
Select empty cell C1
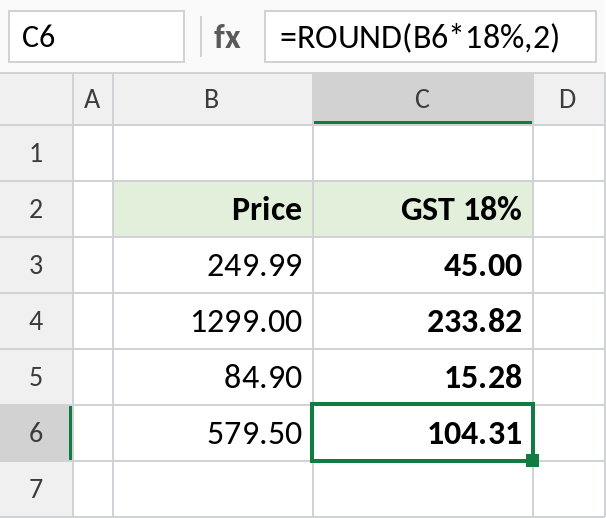(x=423, y=153)
